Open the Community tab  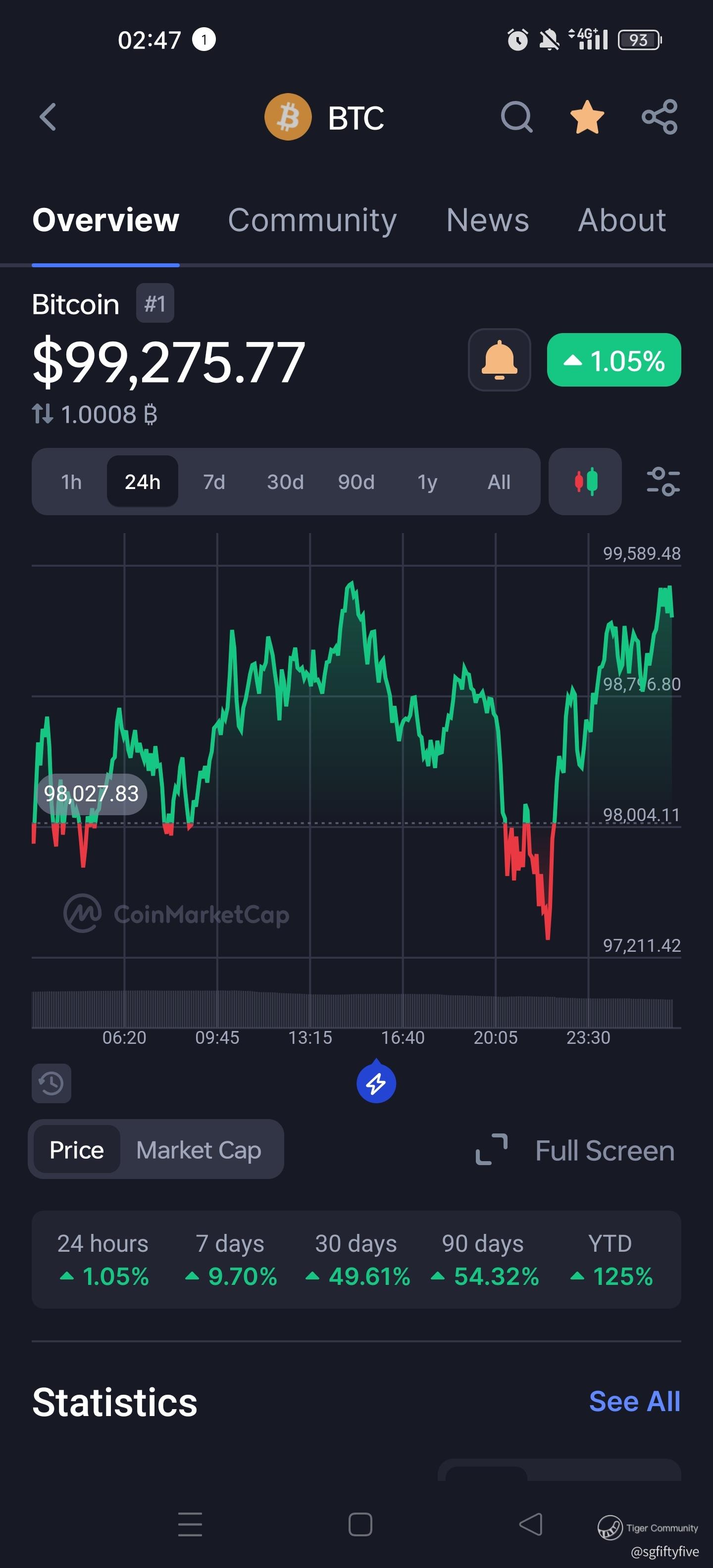[312, 220]
